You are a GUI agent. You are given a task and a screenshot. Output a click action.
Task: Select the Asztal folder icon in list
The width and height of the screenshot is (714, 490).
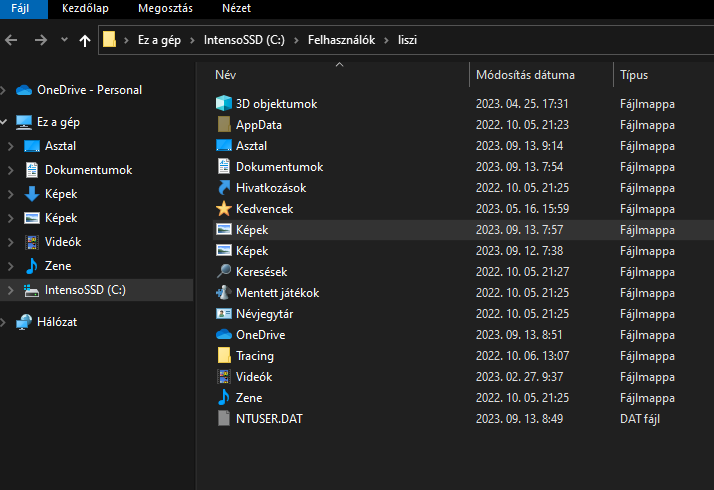[224, 145]
